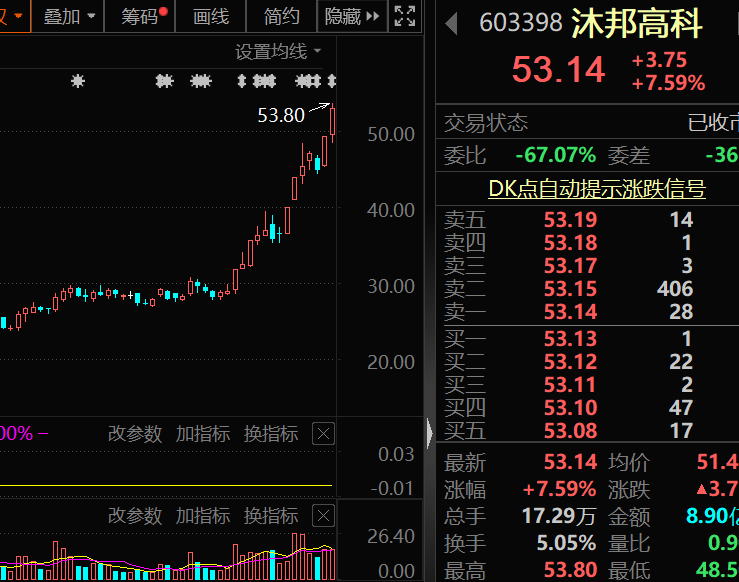Screen dimensions: 739x582
Task: Click 换指标 in the upper indicator panel
Action: click(271, 434)
